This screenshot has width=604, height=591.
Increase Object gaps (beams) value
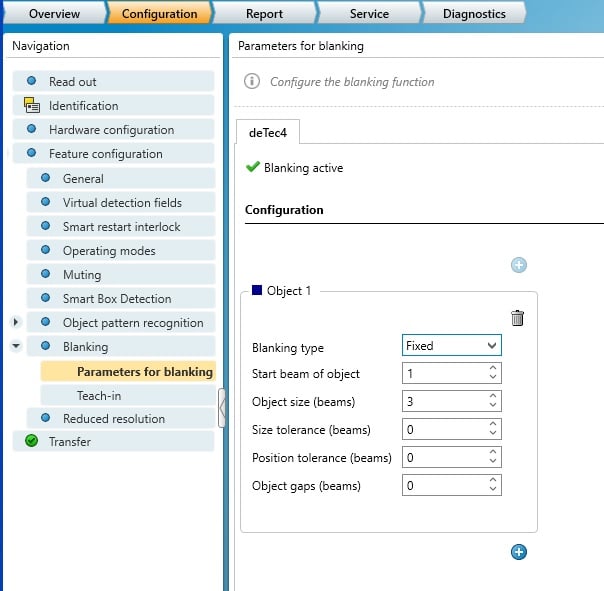[x=493, y=480]
